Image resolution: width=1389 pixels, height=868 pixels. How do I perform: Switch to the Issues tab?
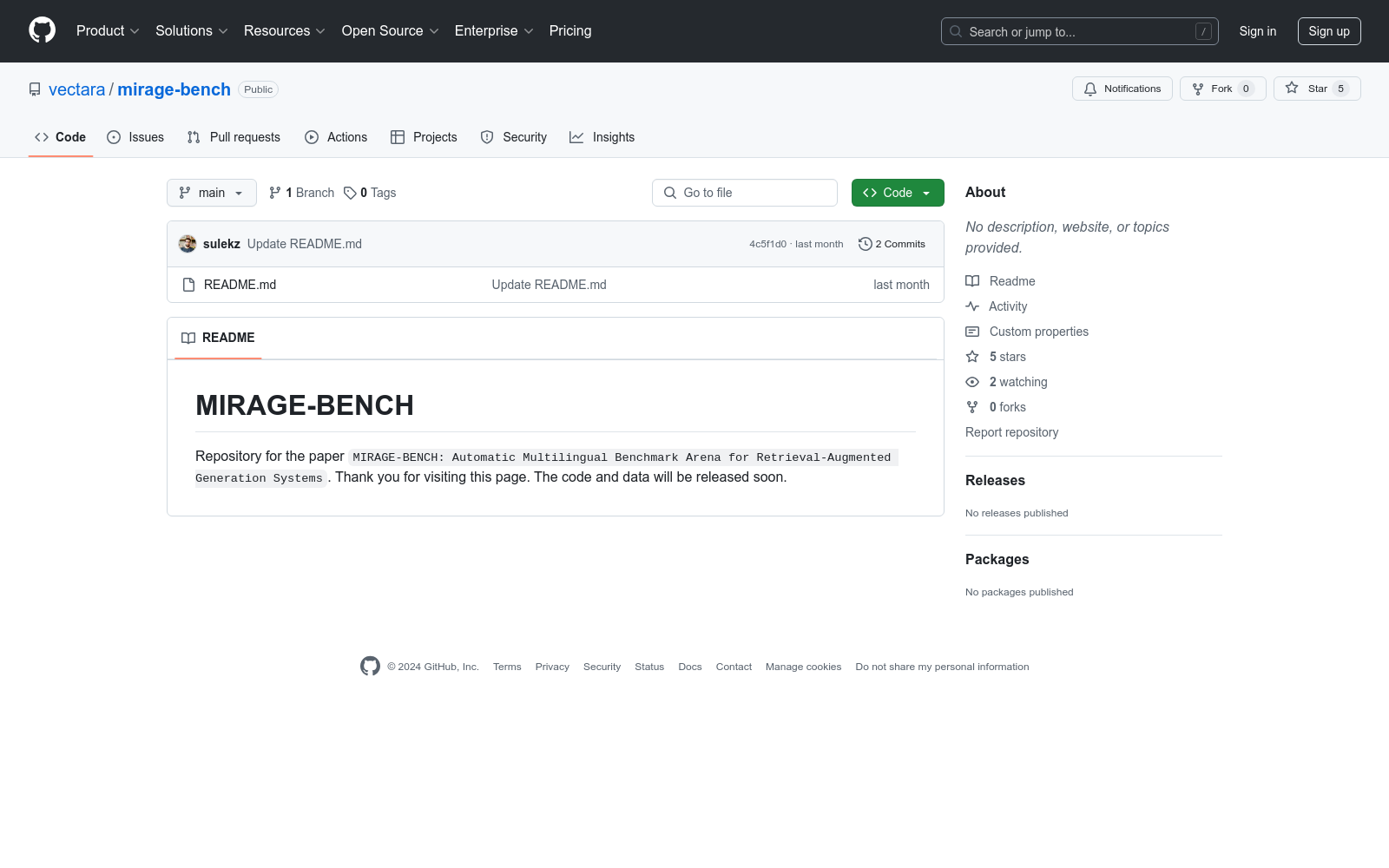pyautogui.click(x=135, y=137)
